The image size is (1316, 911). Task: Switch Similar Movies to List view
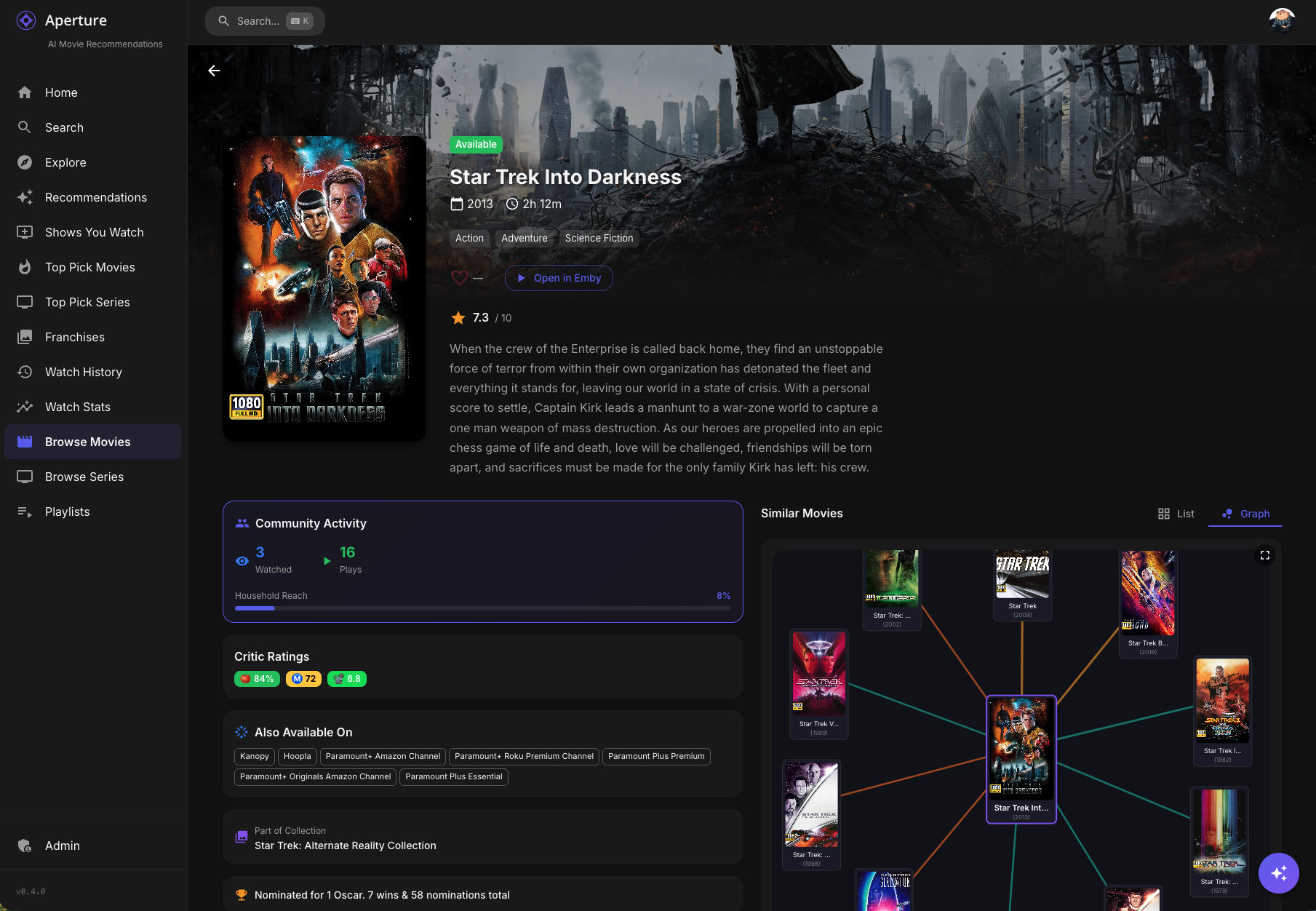tap(1176, 514)
